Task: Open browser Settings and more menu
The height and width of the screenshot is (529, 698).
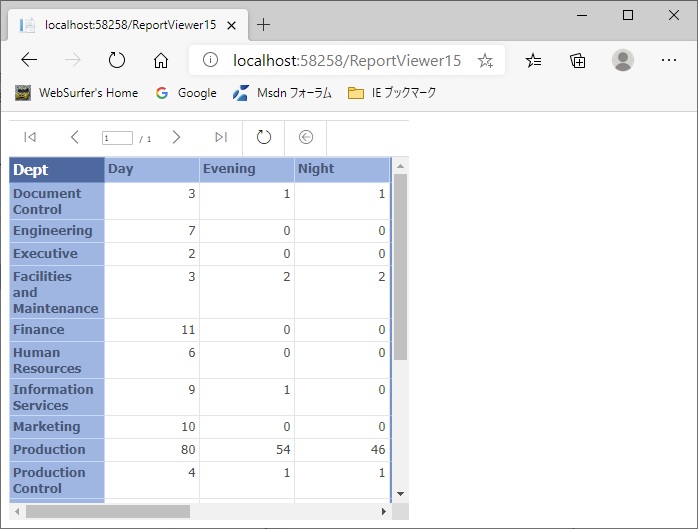Action: pos(669,60)
